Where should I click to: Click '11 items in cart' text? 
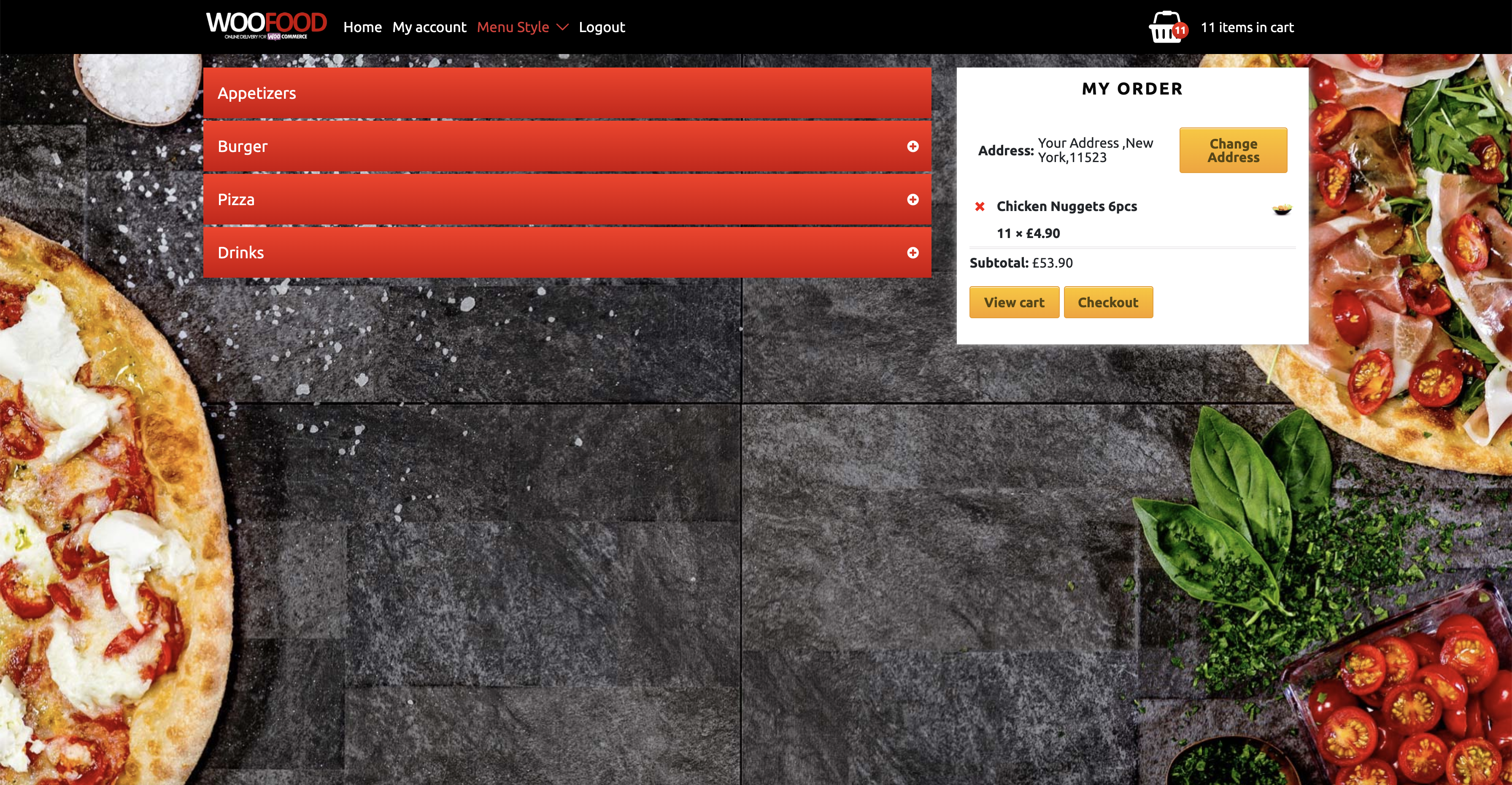point(1247,27)
